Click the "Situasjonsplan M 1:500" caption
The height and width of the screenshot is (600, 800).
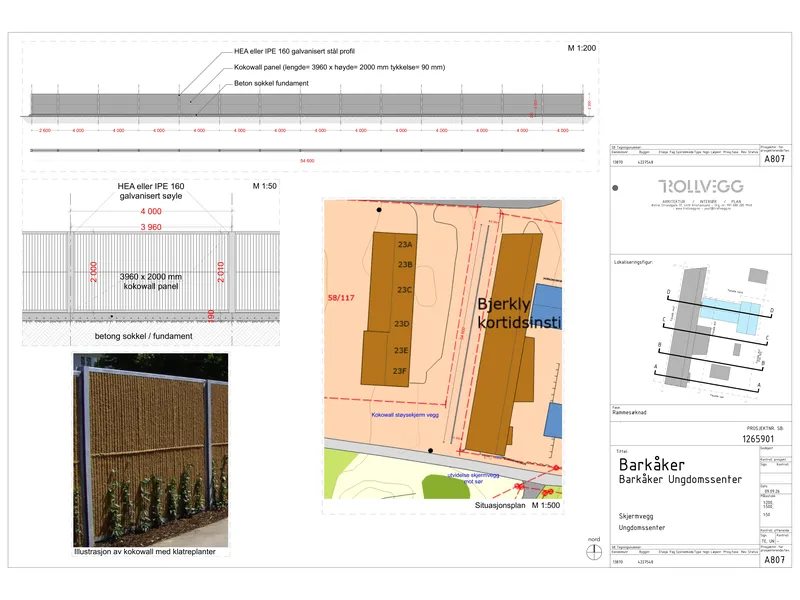pos(517,505)
